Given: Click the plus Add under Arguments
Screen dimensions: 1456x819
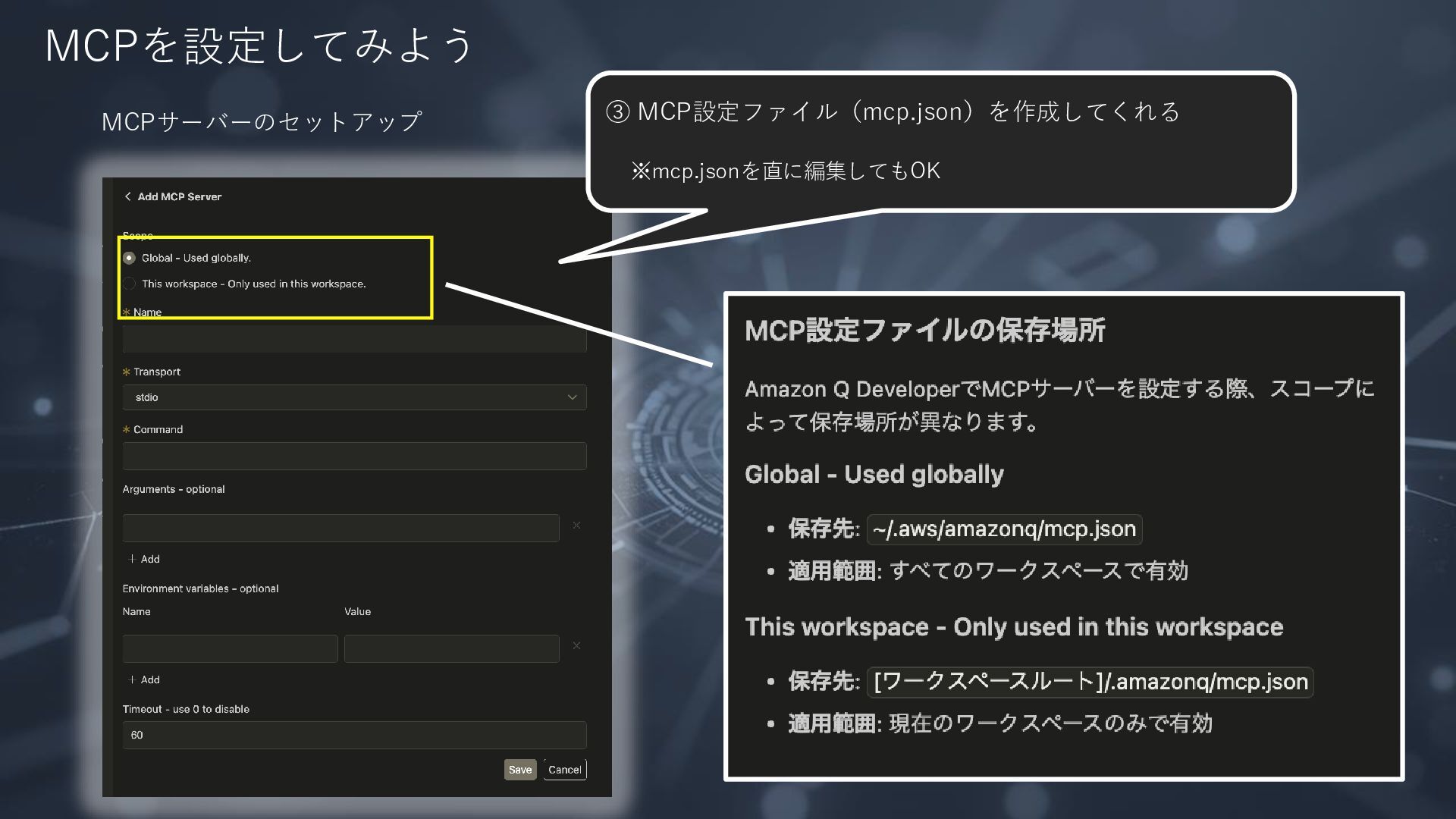Looking at the screenshot, I should pos(144,559).
